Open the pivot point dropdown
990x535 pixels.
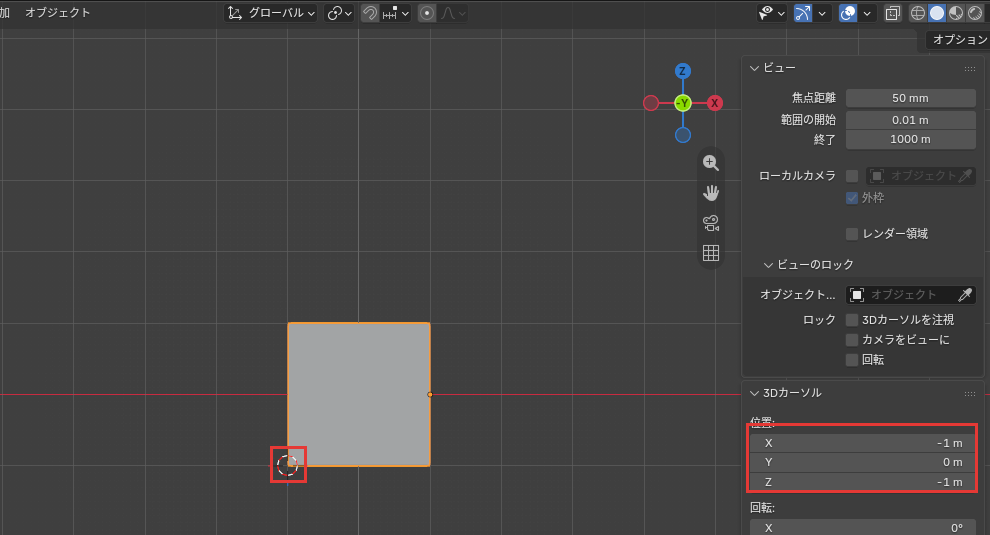point(339,13)
